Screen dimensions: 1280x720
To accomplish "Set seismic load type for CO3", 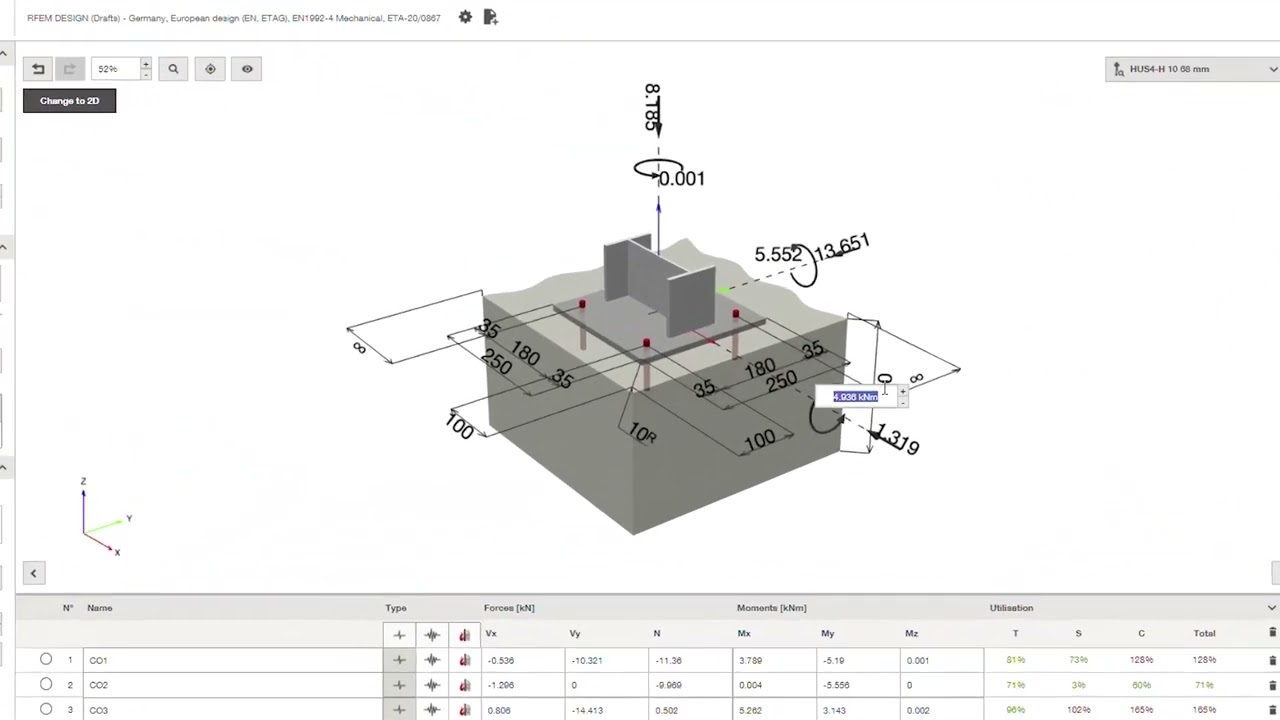I will 432,710.
